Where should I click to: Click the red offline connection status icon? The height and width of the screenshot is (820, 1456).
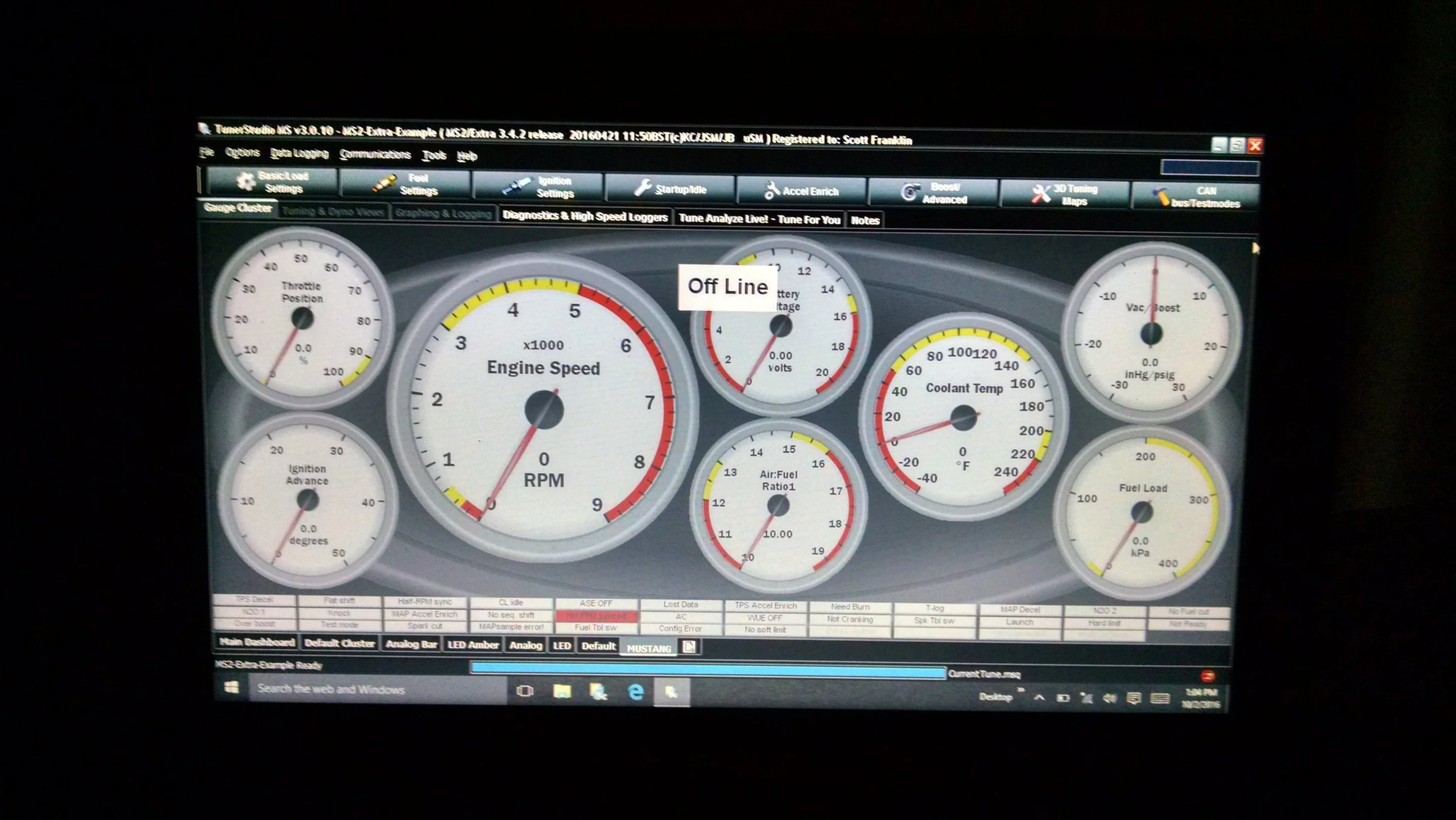click(1207, 676)
